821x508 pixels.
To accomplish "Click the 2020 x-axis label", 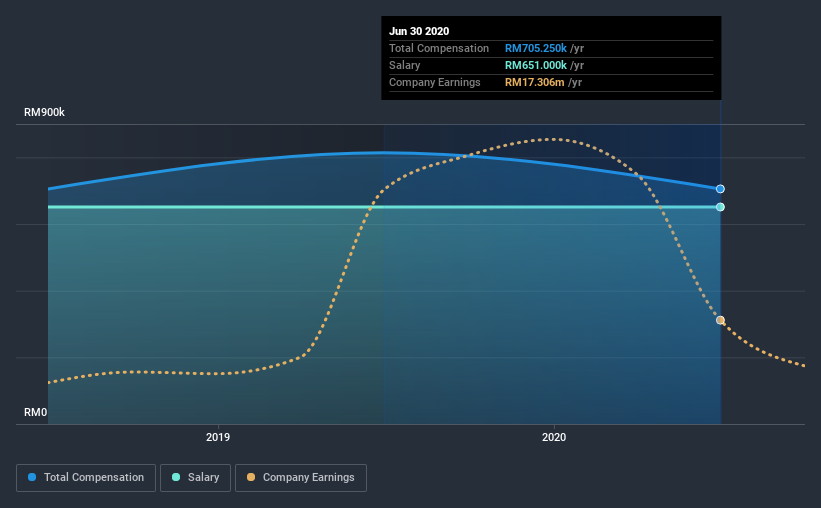I will pyautogui.click(x=554, y=437).
